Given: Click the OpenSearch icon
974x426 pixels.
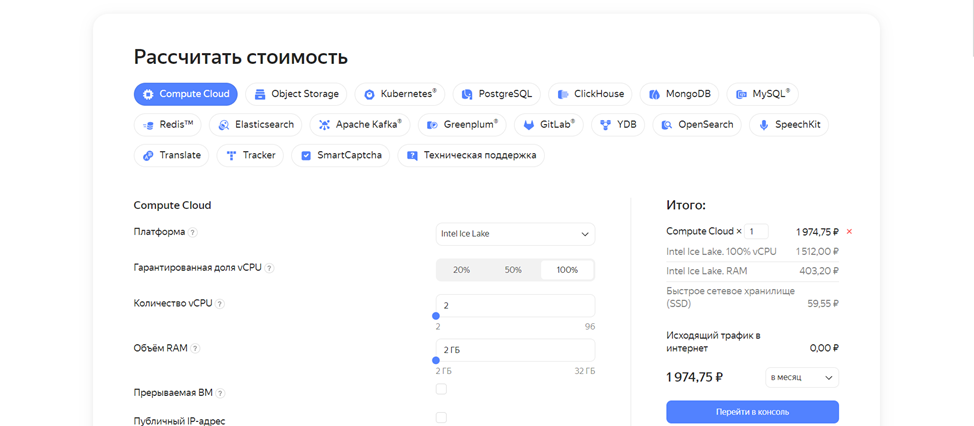Looking at the screenshot, I should (667, 125).
